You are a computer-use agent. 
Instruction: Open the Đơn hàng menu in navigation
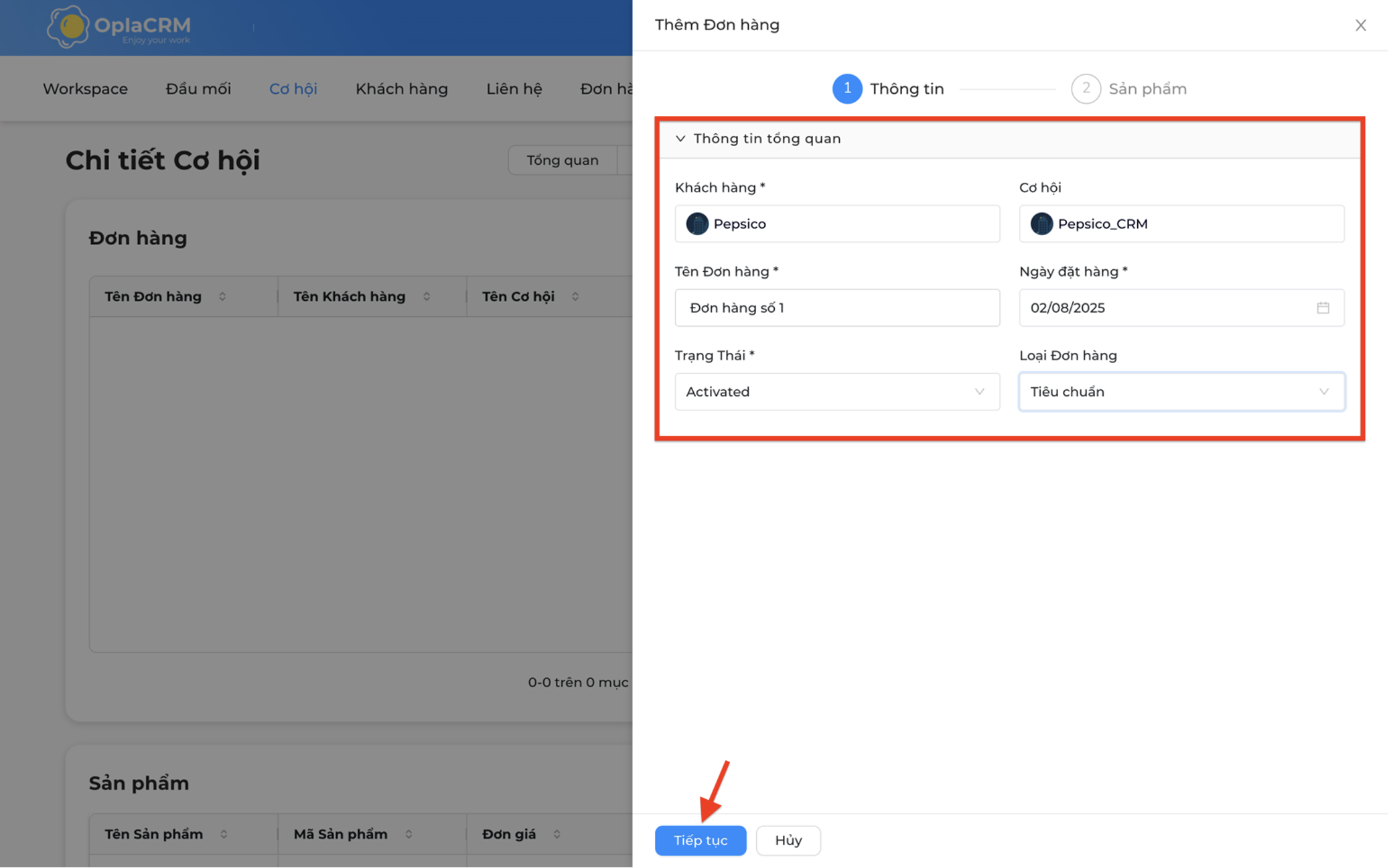606,89
